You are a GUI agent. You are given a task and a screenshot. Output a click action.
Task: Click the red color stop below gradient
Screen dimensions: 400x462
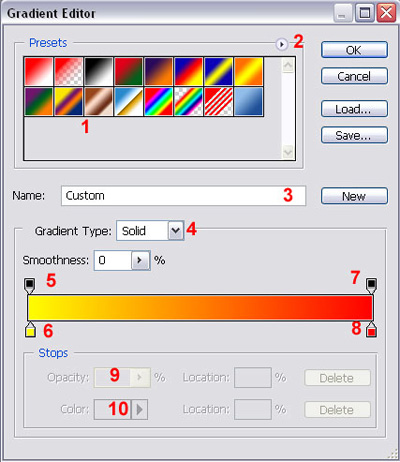pyautogui.click(x=371, y=330)
